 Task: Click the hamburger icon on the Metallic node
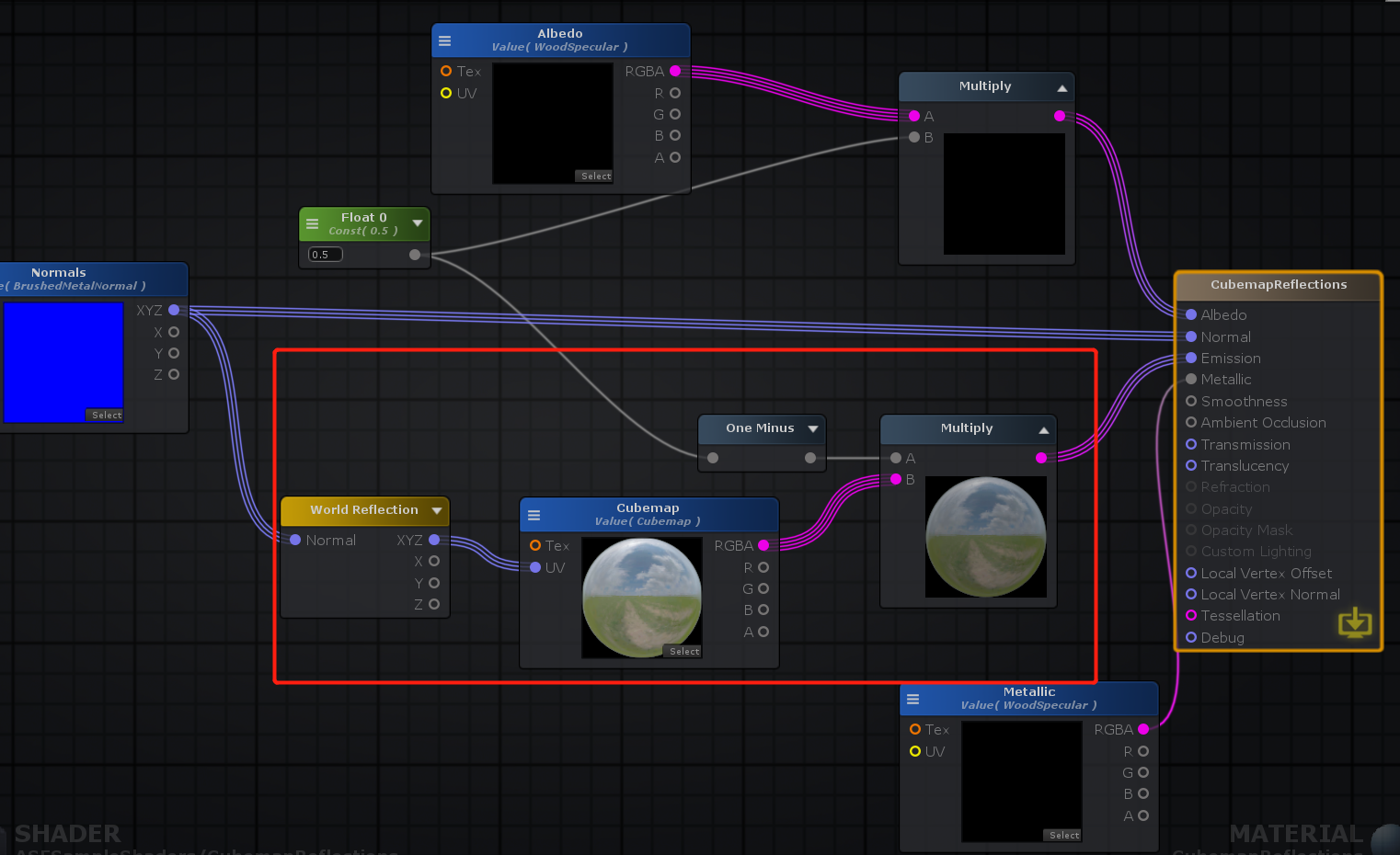[912, 699]
